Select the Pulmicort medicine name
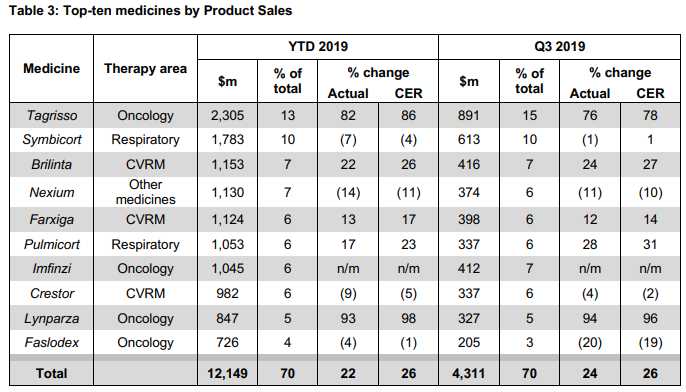 click(52, 244)
